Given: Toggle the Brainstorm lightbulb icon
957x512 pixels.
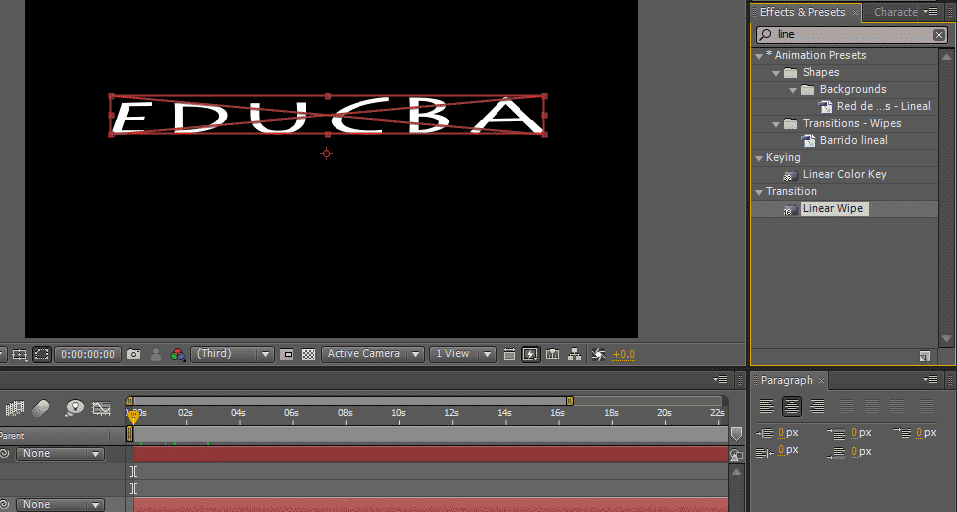Looking at the screenshot, I should (x=74, y=408).
